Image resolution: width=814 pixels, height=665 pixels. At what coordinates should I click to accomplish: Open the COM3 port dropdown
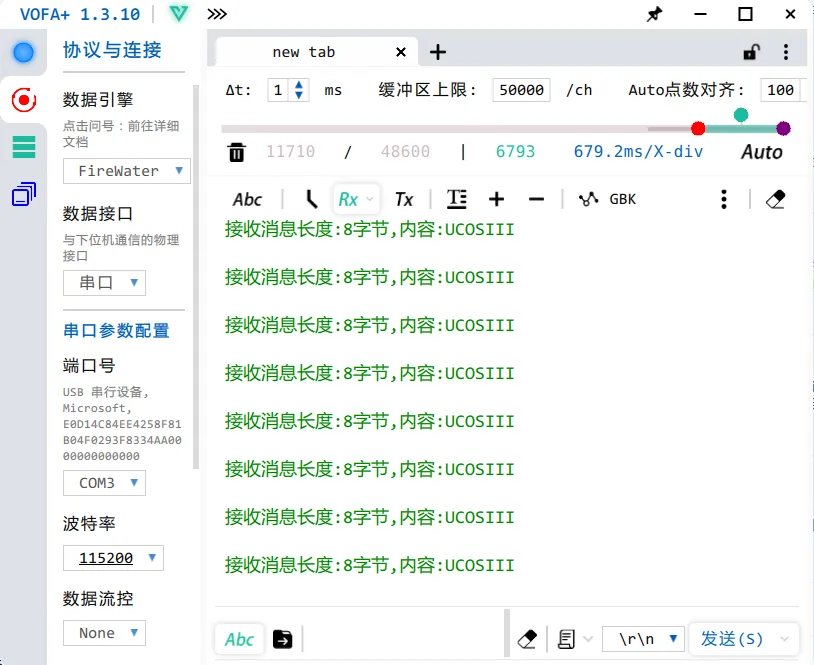104,483
